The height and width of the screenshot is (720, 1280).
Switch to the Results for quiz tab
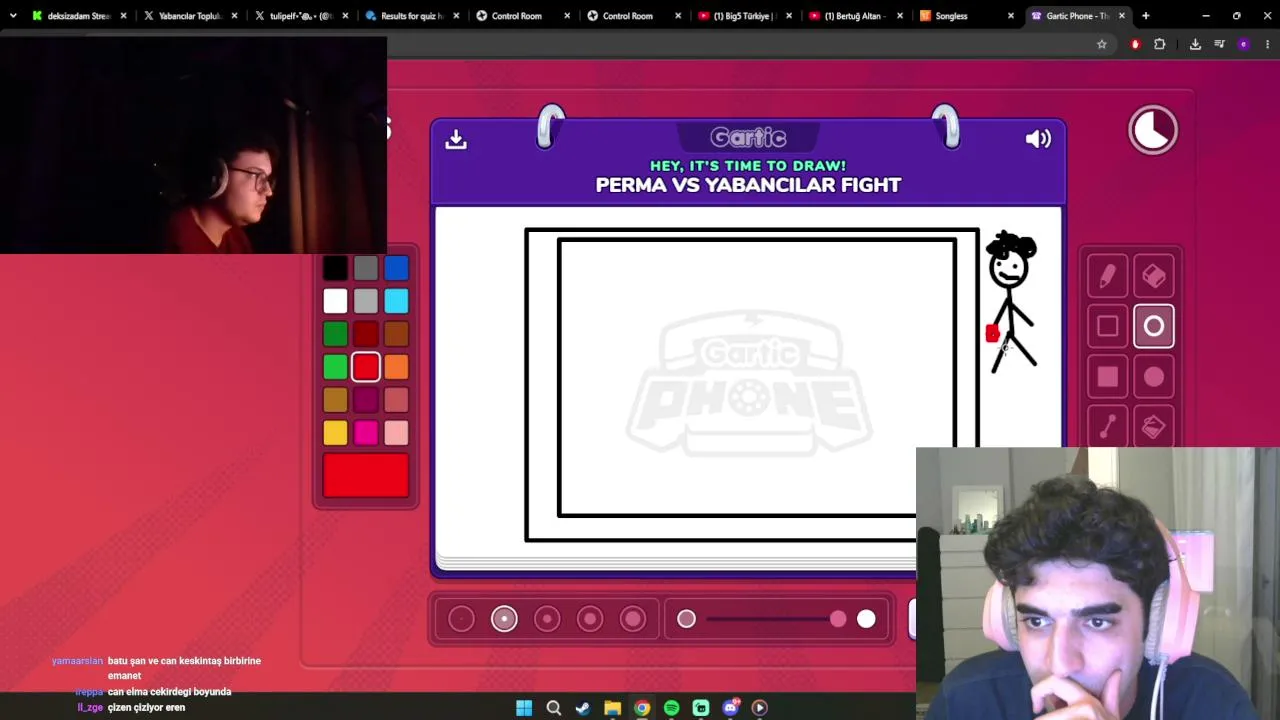[x=411, y=16]
